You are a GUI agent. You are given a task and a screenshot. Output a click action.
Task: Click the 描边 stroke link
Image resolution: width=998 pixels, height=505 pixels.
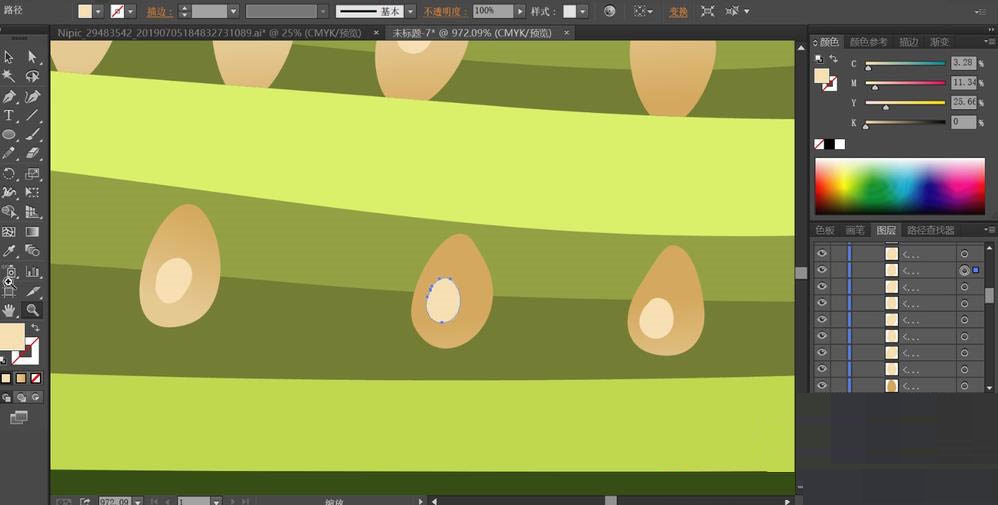pyautogui.click(x=157, y=11)
